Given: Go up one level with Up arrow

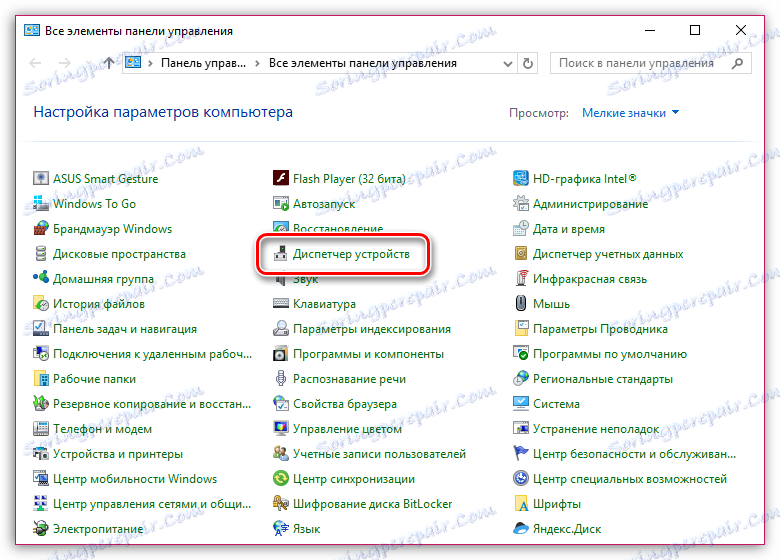Looking at the screenshot, I should click(108, 63).
